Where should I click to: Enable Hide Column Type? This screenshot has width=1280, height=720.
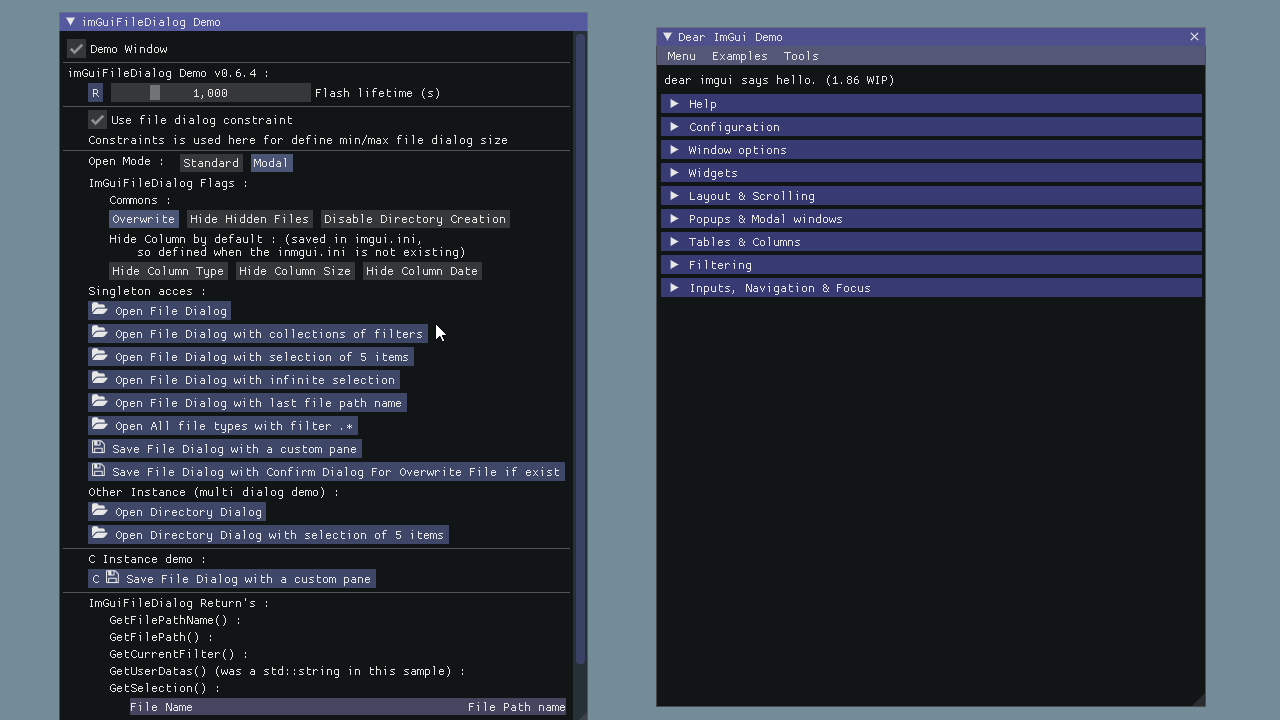168,270
